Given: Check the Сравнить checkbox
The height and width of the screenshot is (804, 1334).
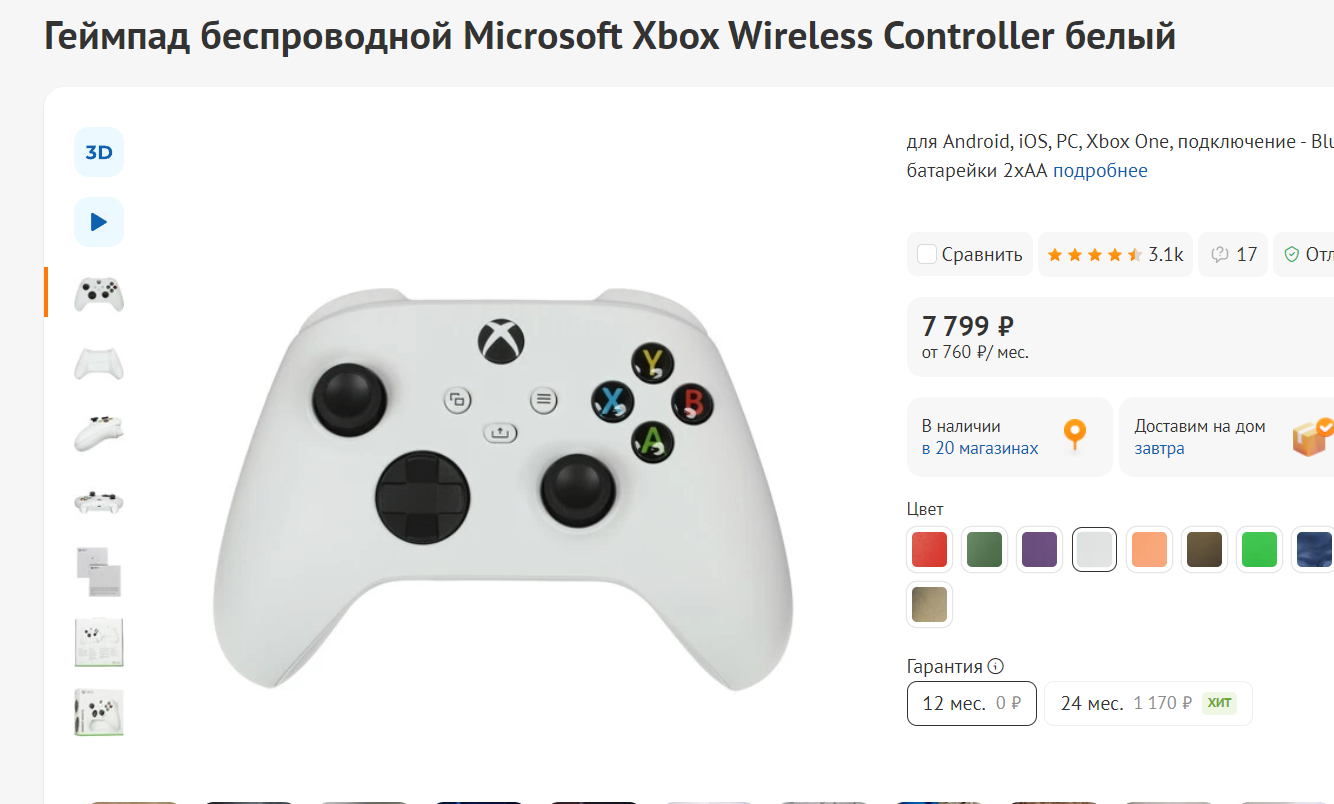Looking at the screenshot, I should tap(927, 254).
